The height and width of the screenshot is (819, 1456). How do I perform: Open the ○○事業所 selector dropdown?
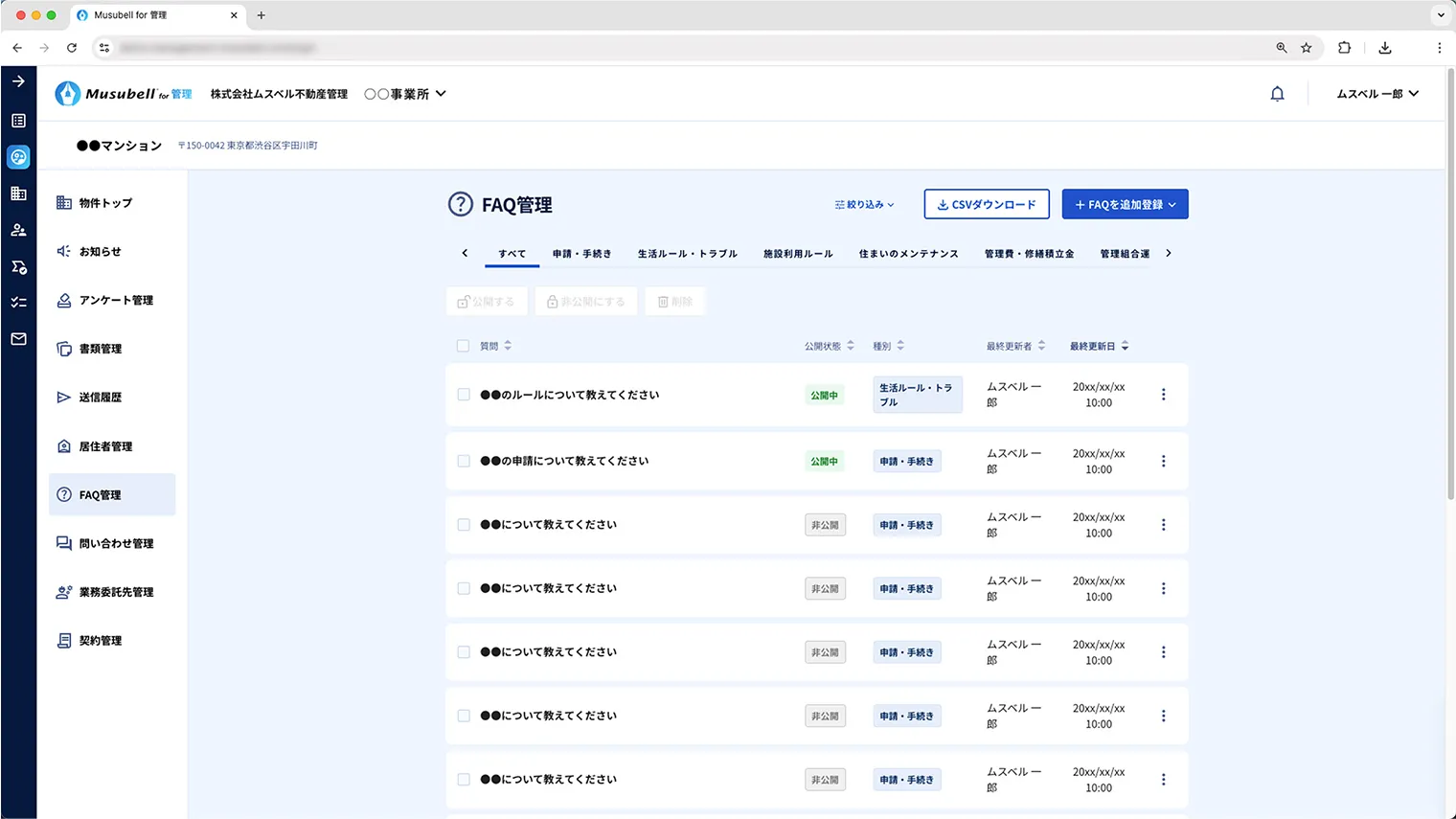pos(405,93)
